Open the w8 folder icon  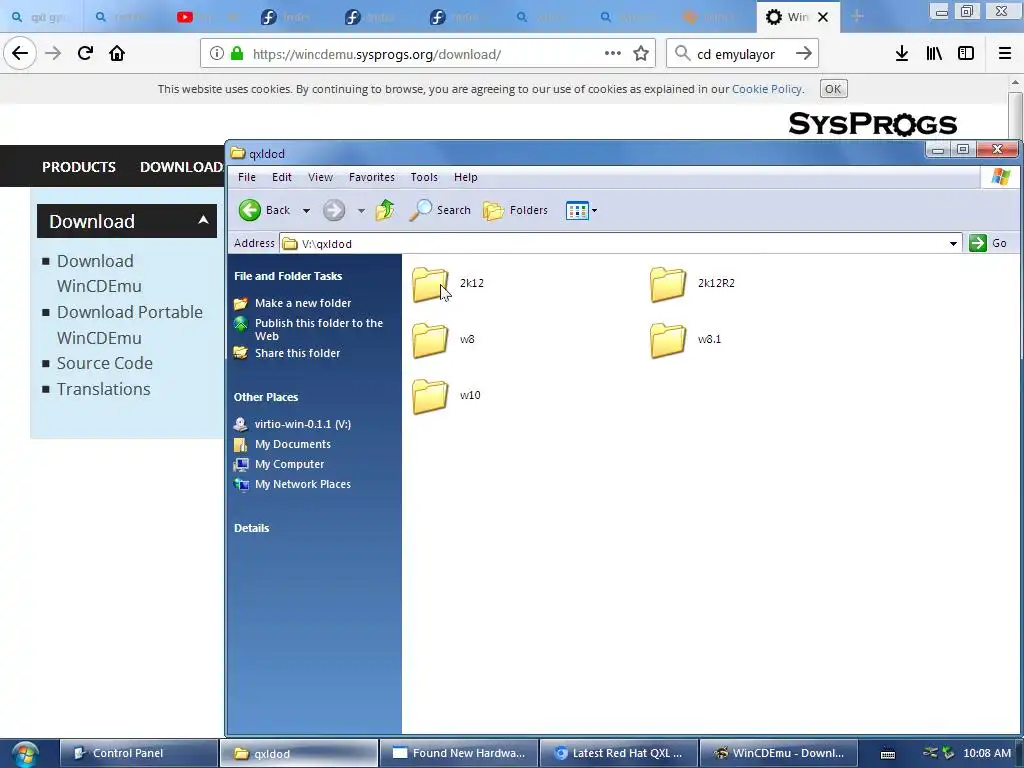pyautogui.click(x=430, y=340)
